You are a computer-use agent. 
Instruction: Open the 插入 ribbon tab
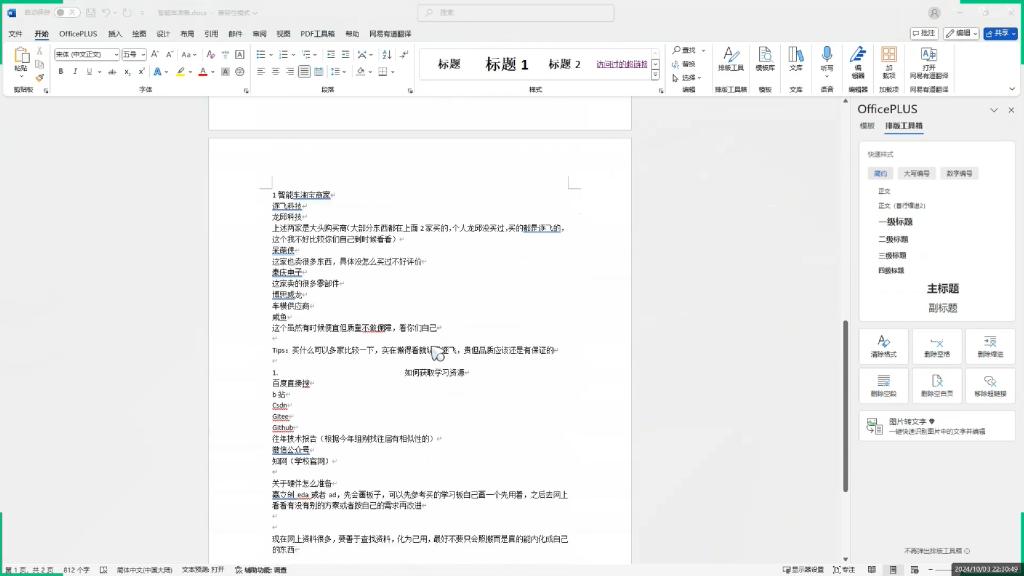(x=115, y=33)
